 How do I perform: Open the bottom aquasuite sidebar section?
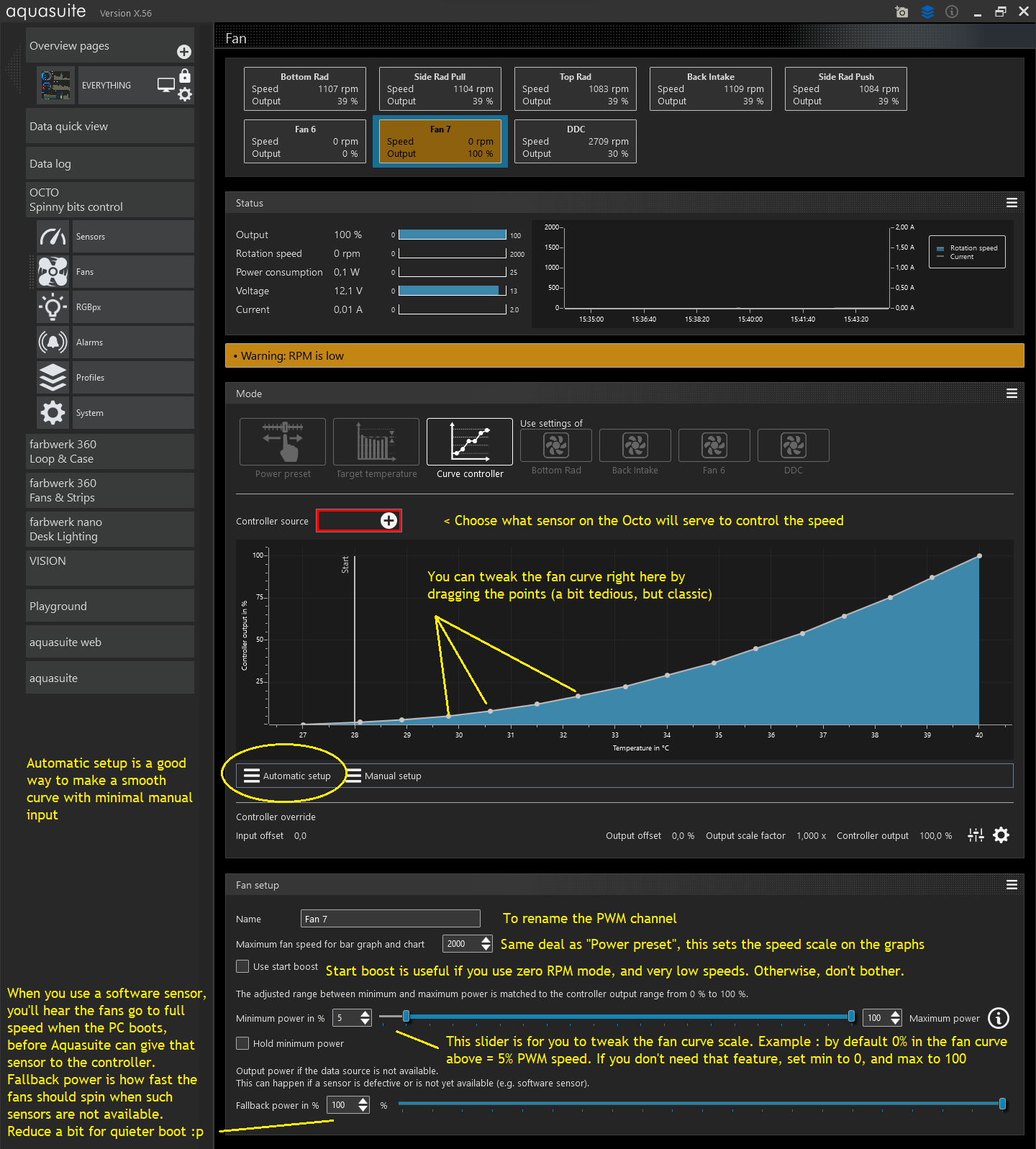point(110,678)
